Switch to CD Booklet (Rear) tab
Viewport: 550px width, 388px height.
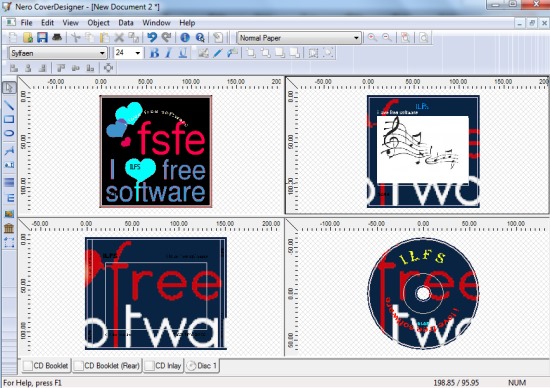click(x=107, y=366)
